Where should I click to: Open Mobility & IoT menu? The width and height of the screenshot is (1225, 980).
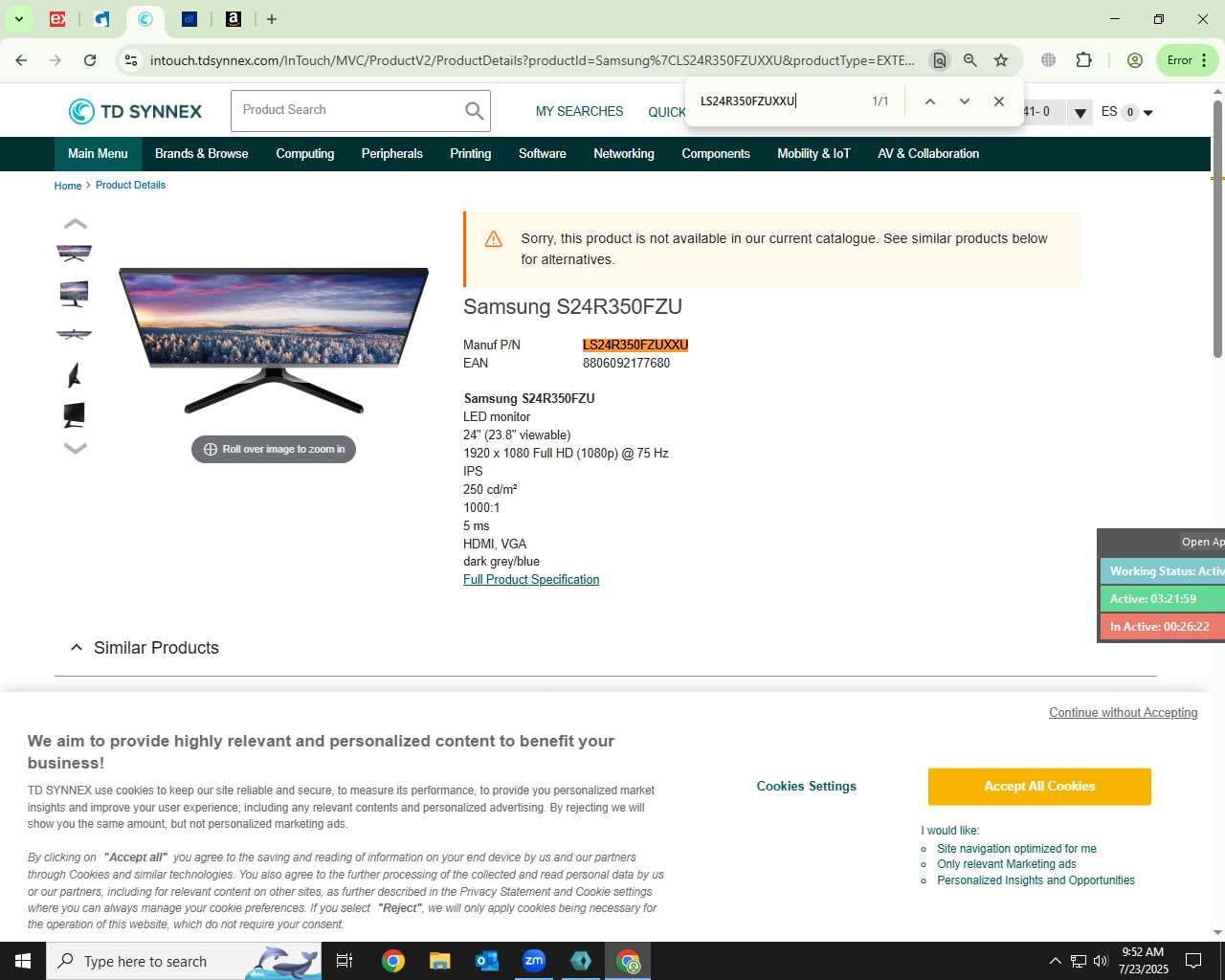813,154
